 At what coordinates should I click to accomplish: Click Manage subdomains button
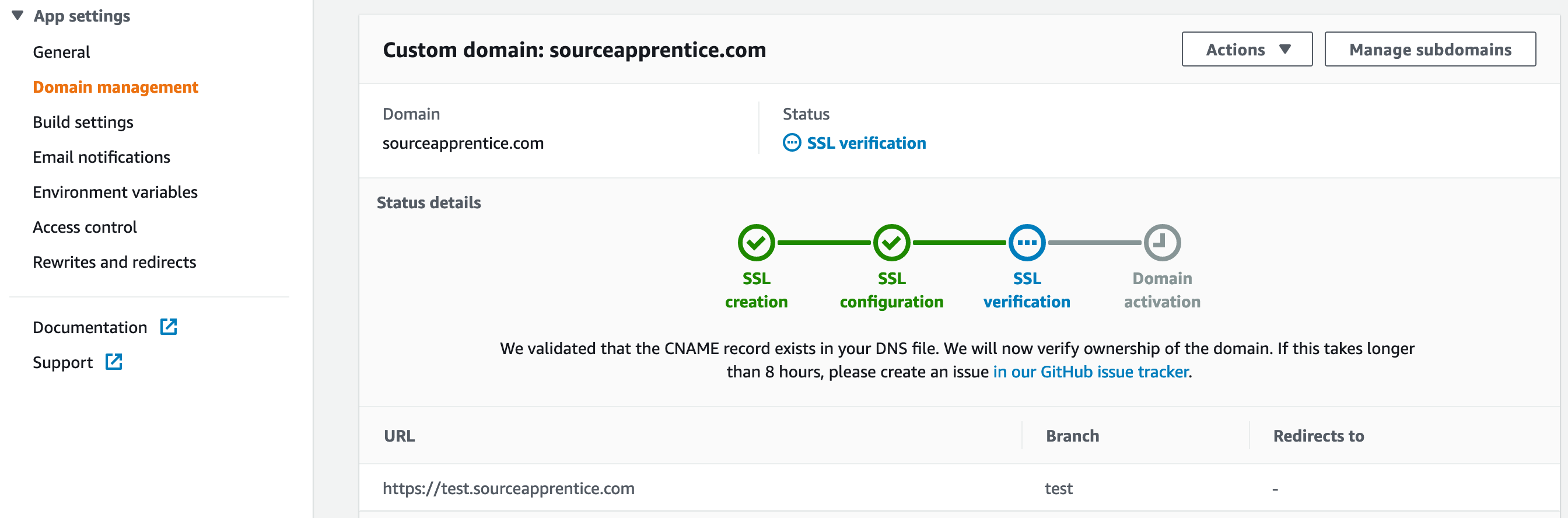1430,50
